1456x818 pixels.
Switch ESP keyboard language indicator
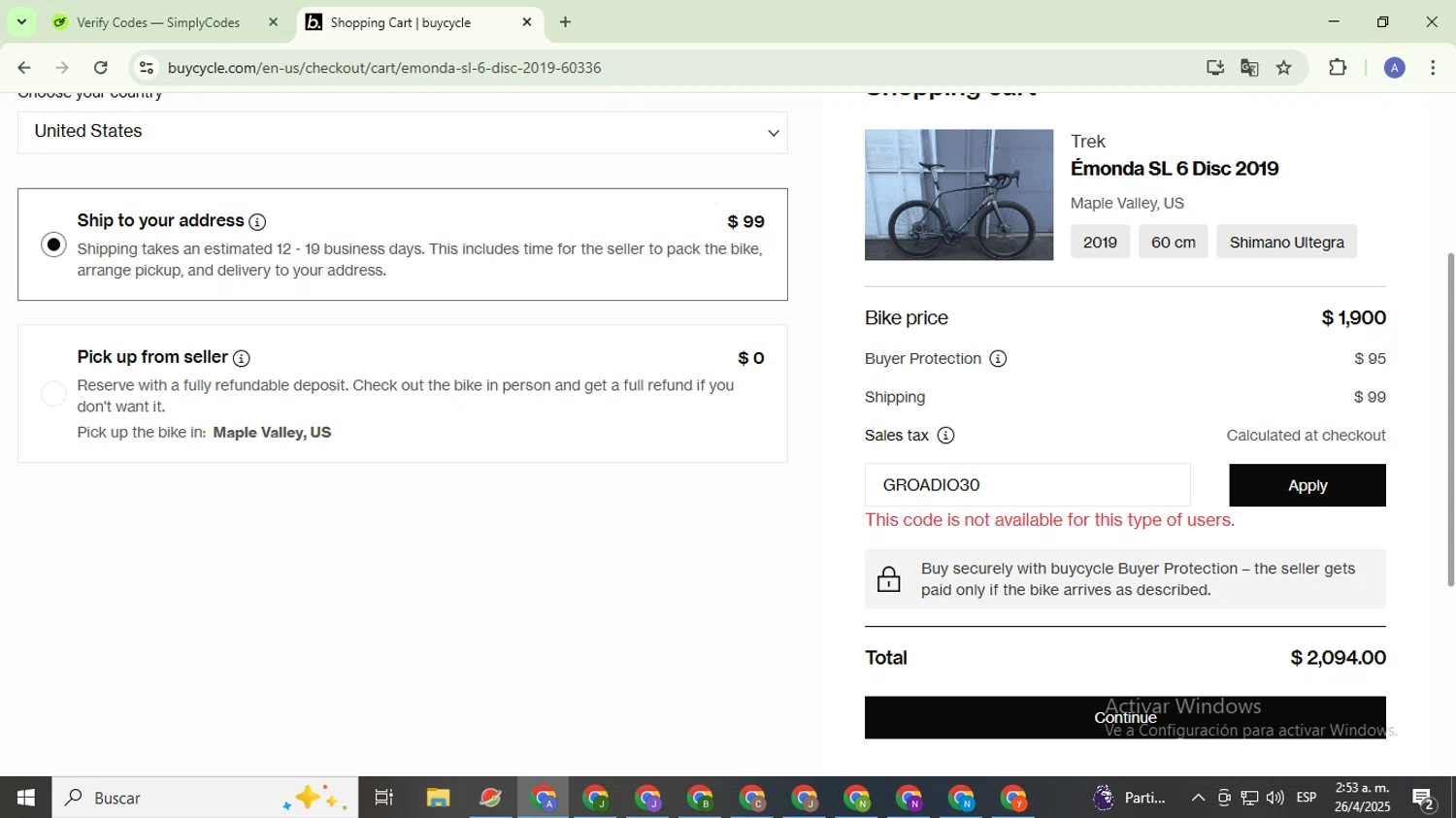[1307, 798]
